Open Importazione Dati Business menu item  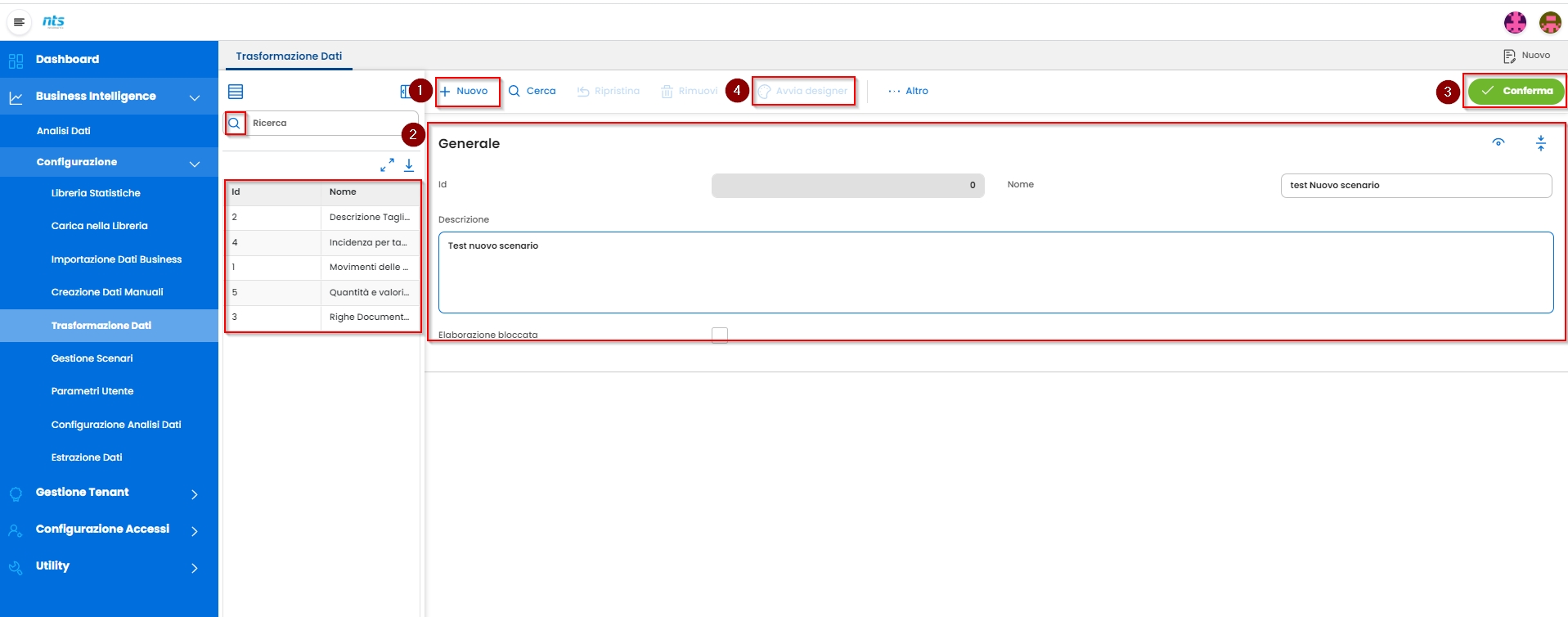[x=116, y=259]
